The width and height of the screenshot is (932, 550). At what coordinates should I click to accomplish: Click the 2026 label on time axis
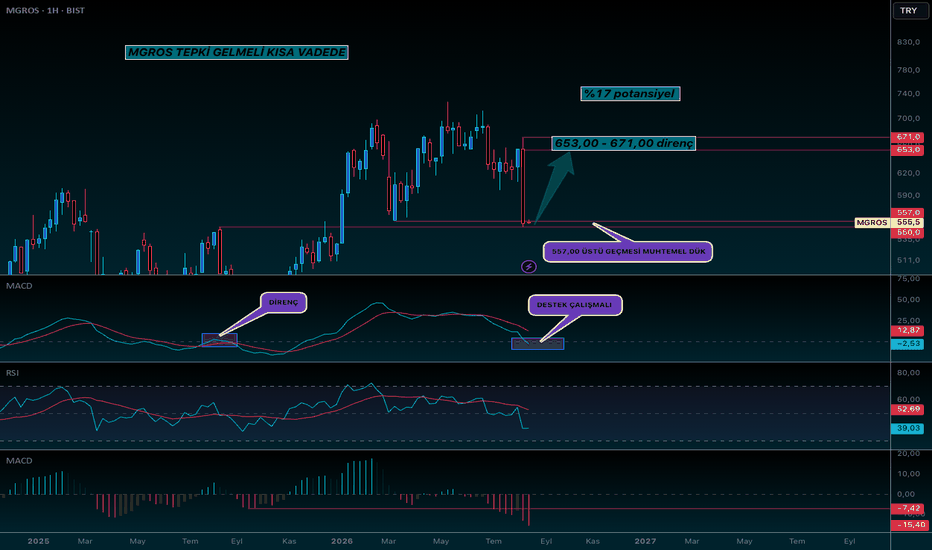[x=342, y=541]
